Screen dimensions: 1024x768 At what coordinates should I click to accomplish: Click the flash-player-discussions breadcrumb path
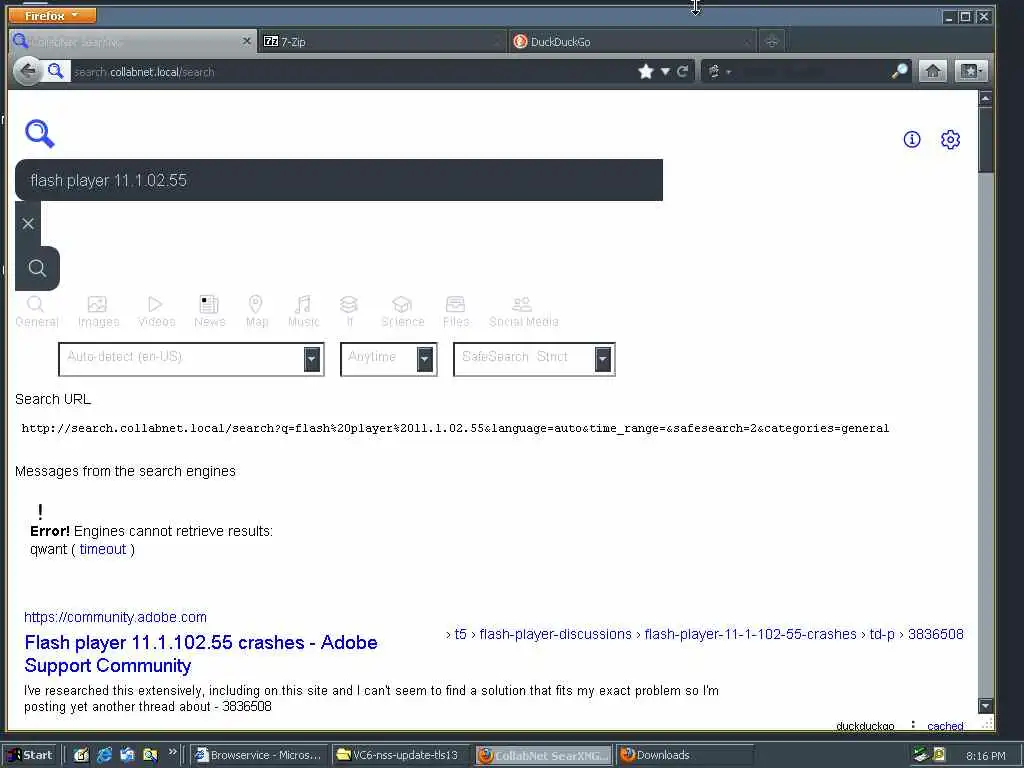click(x=555, y=634)
